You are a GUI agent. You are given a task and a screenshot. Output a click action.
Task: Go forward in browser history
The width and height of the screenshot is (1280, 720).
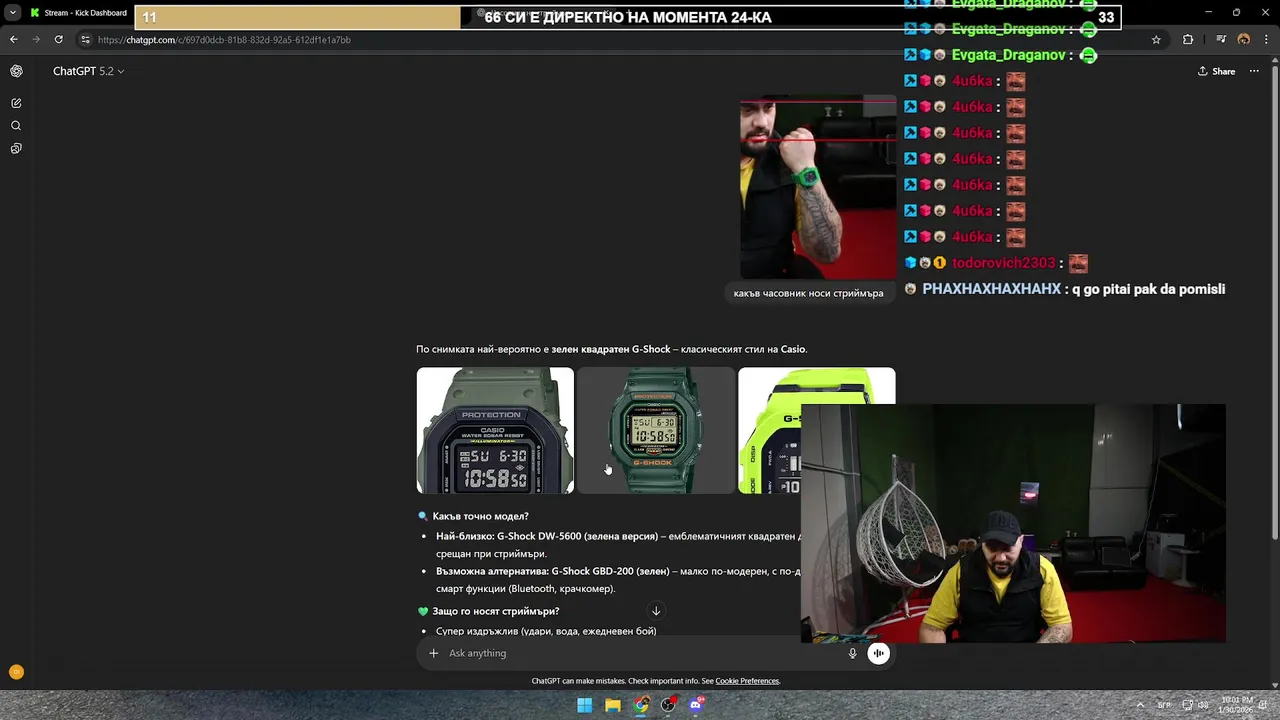pyautogui.click(x=36, y=40)
